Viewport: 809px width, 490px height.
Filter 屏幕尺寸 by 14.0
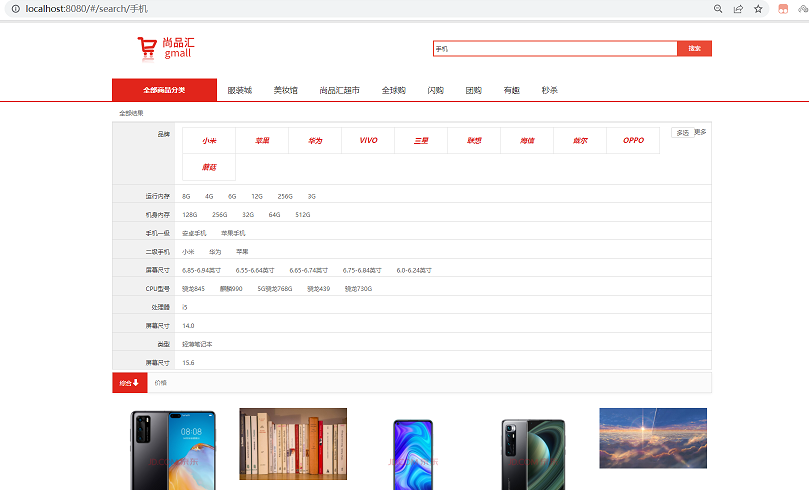pyautogui.click(x=188, y=325)
